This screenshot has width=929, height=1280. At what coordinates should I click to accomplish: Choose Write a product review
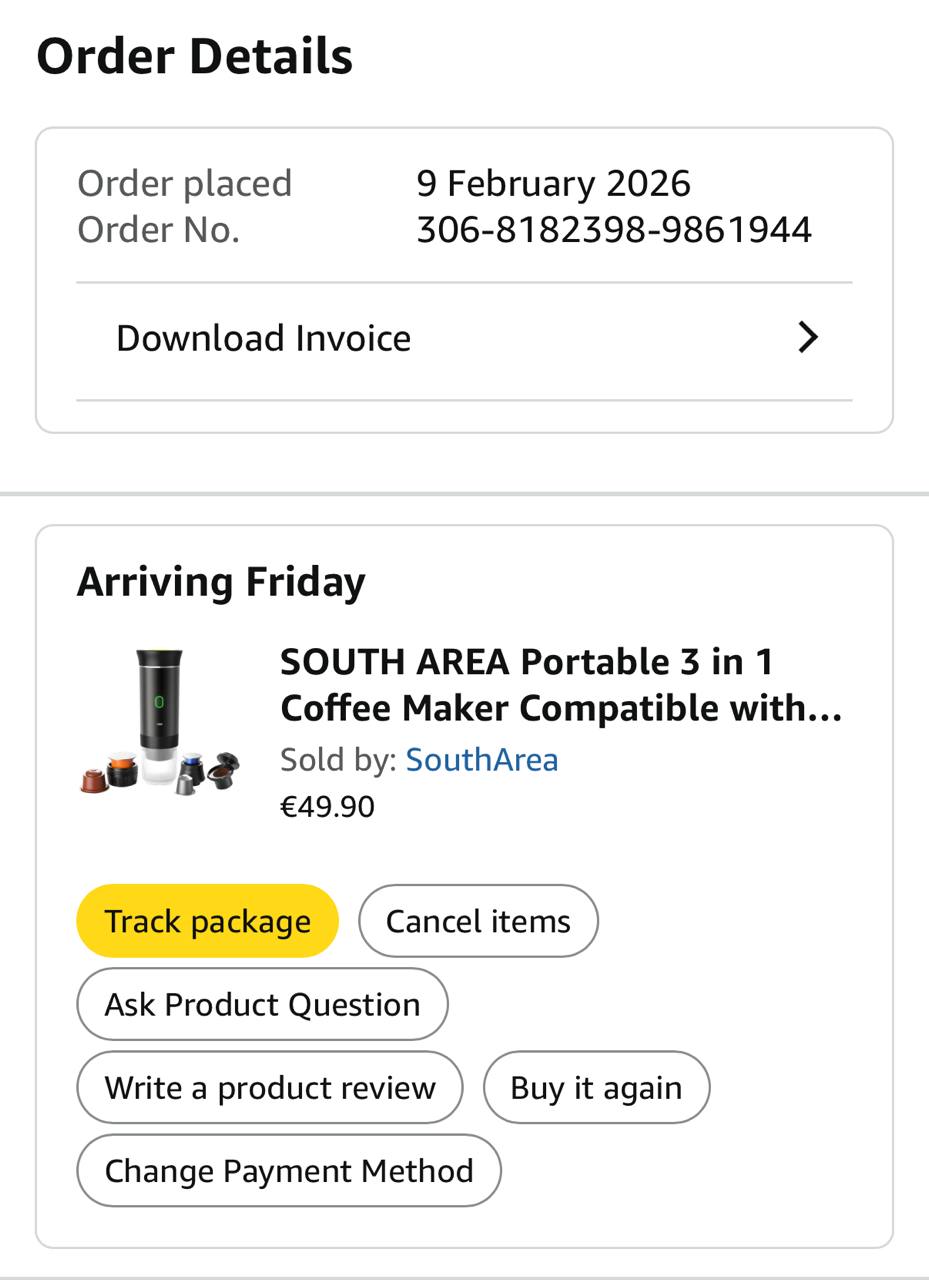click(270, 1088)
